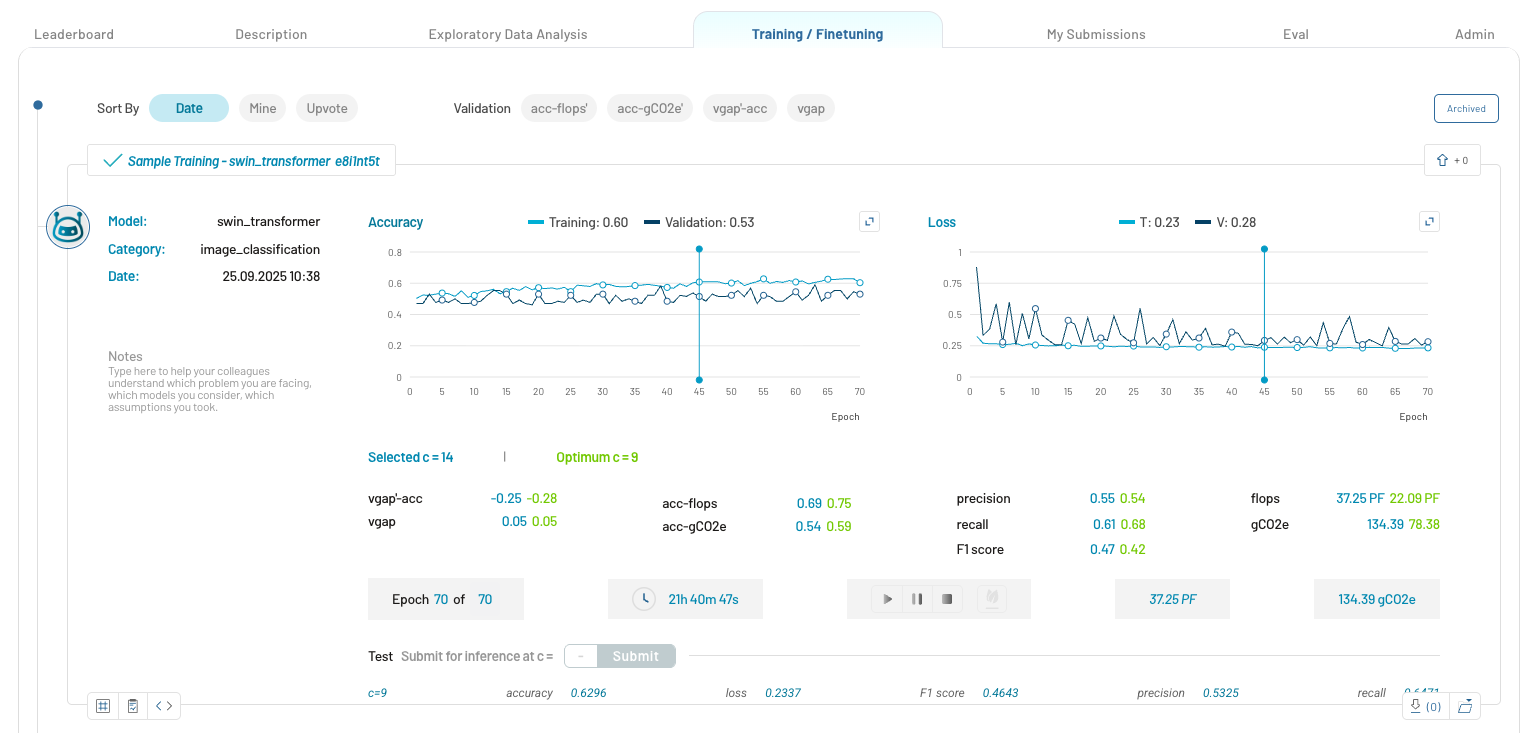Viewport: 1528px width, 733px height.
Task: Expand the Loss chart to fullscreen
Action: (1429, 222)
